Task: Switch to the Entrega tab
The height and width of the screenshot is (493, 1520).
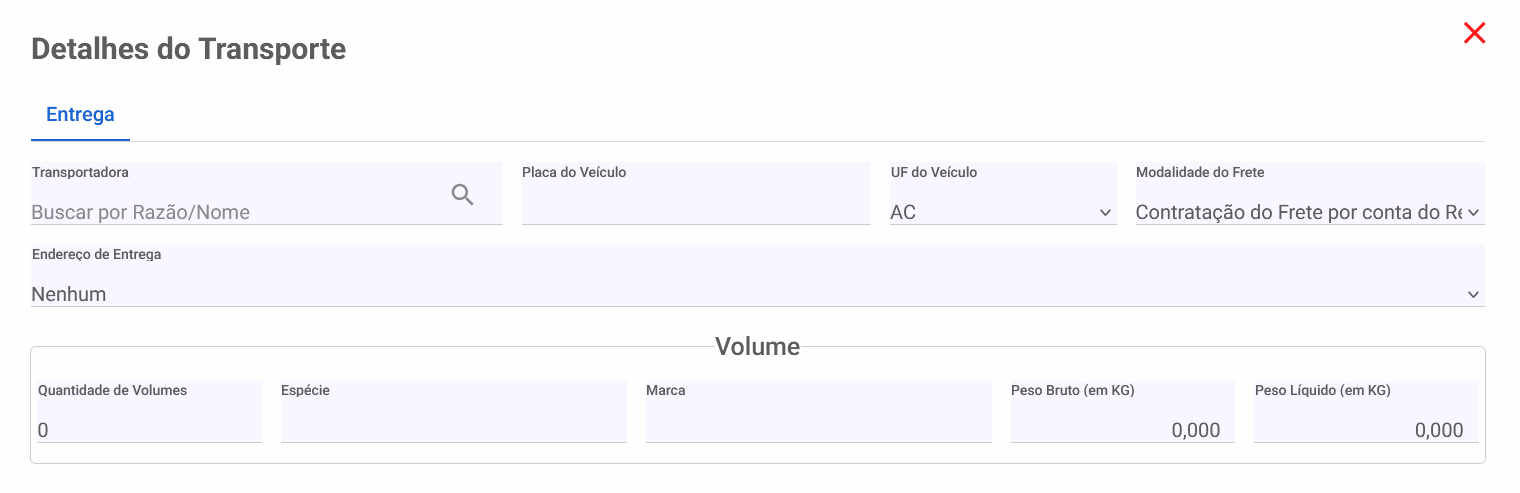Action: tap(80, 114)
